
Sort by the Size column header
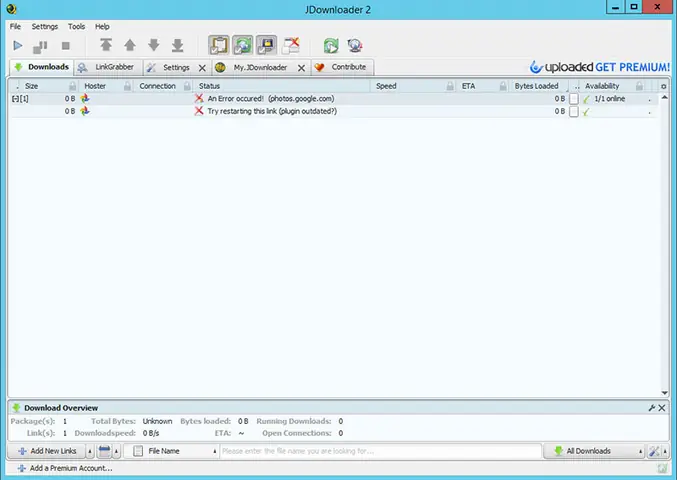32,86
